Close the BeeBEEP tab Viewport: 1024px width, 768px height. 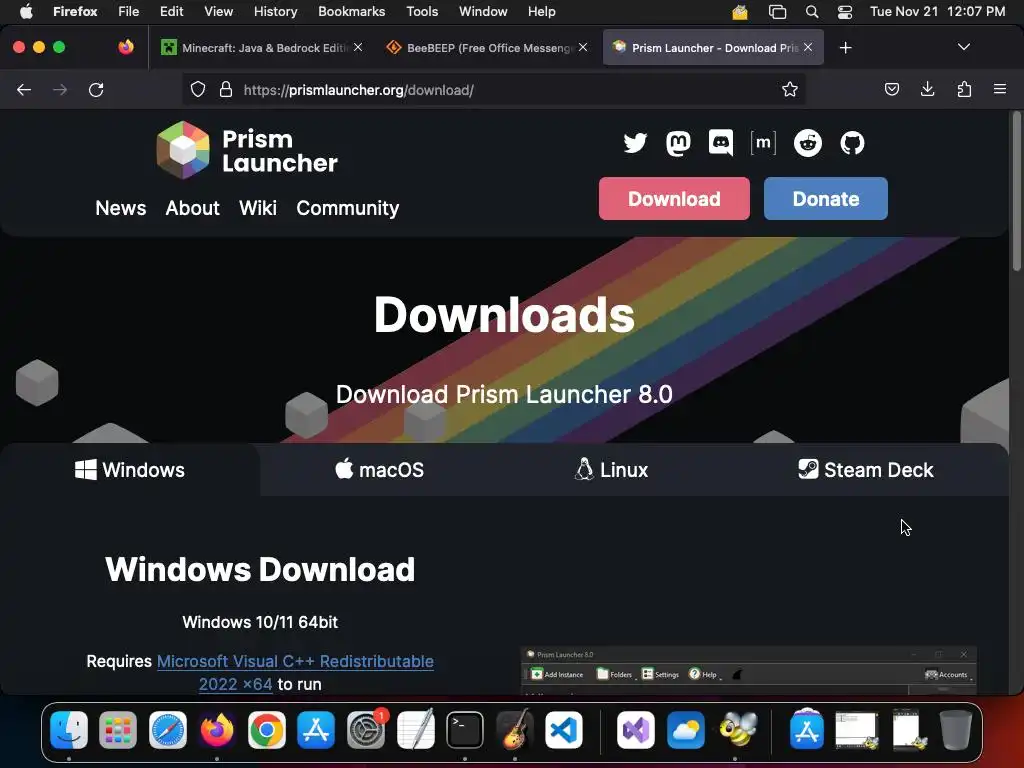click(583, 47)
